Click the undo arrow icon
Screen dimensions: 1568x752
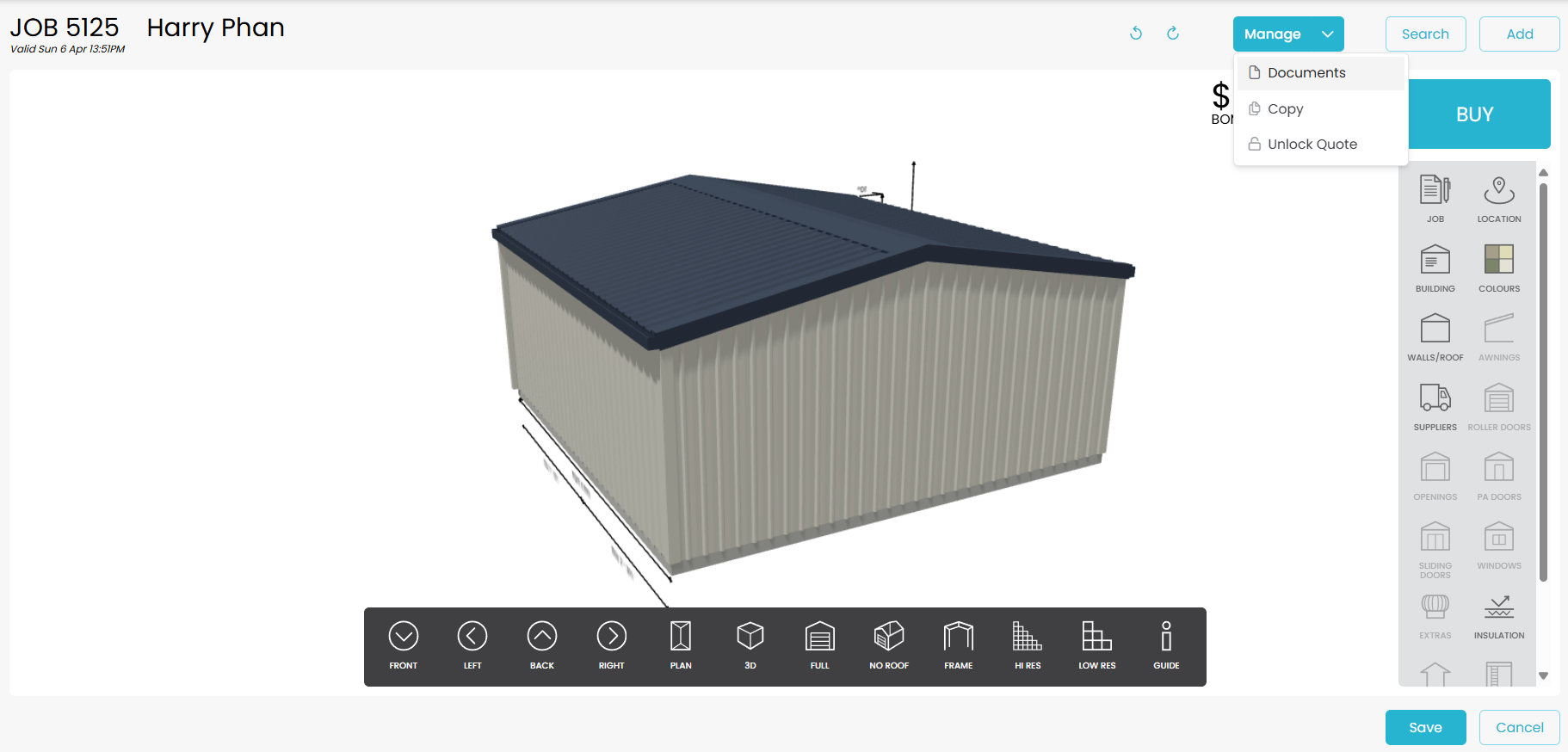[1136, 34]
